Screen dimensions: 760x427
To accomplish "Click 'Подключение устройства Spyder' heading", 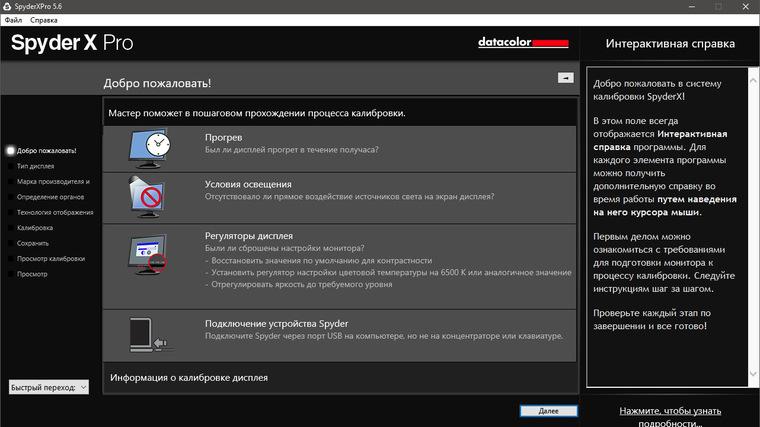I will click(276, 324).
